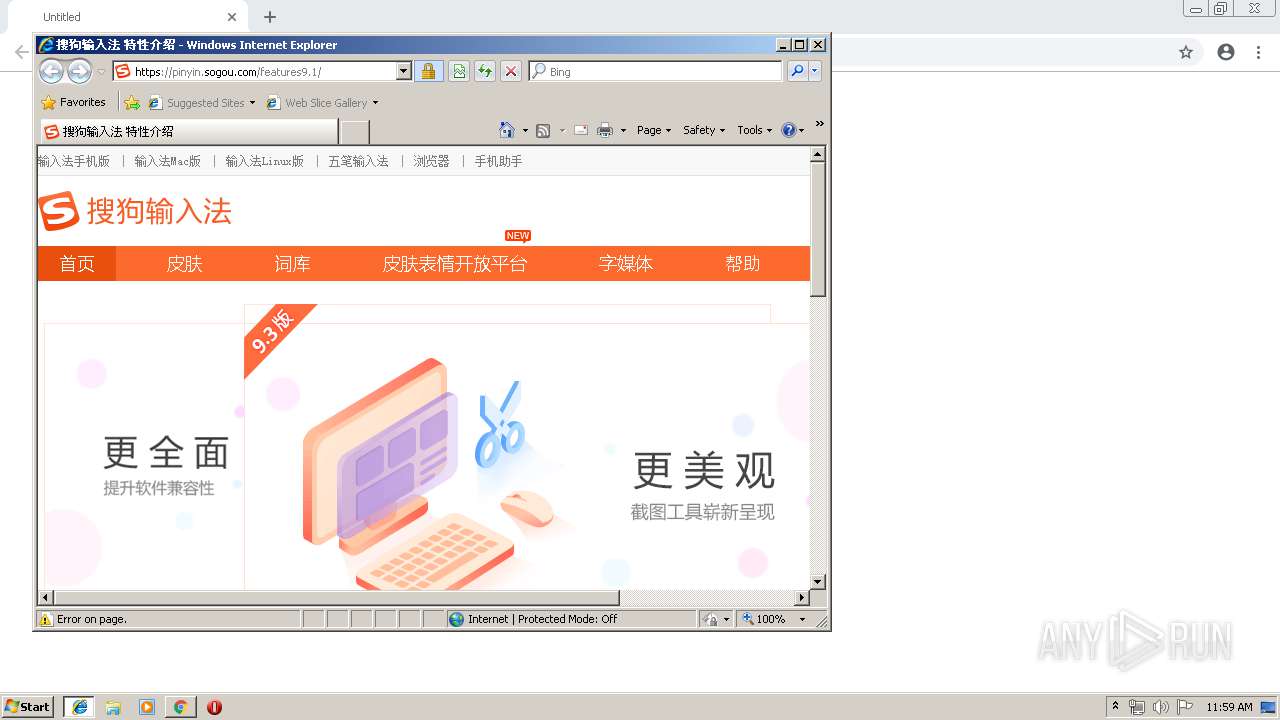The width and height of the screenshot is (1280, 720).
Task: Open Favorites star panel
Action: click(73, 102)
